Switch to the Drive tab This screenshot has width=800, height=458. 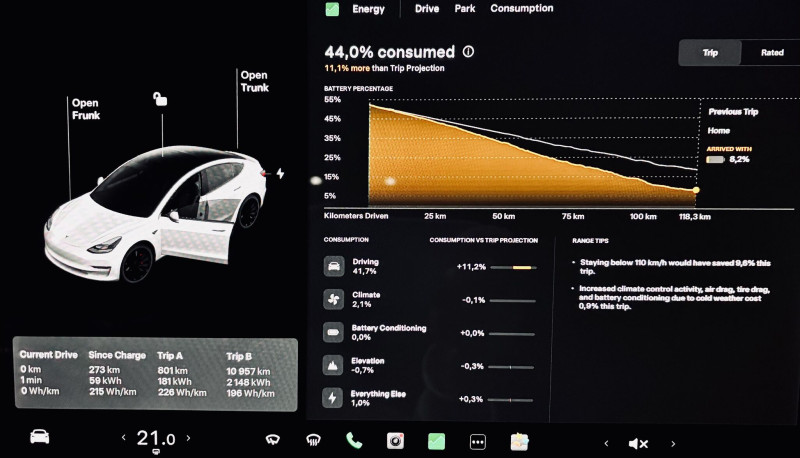(427, 9)
